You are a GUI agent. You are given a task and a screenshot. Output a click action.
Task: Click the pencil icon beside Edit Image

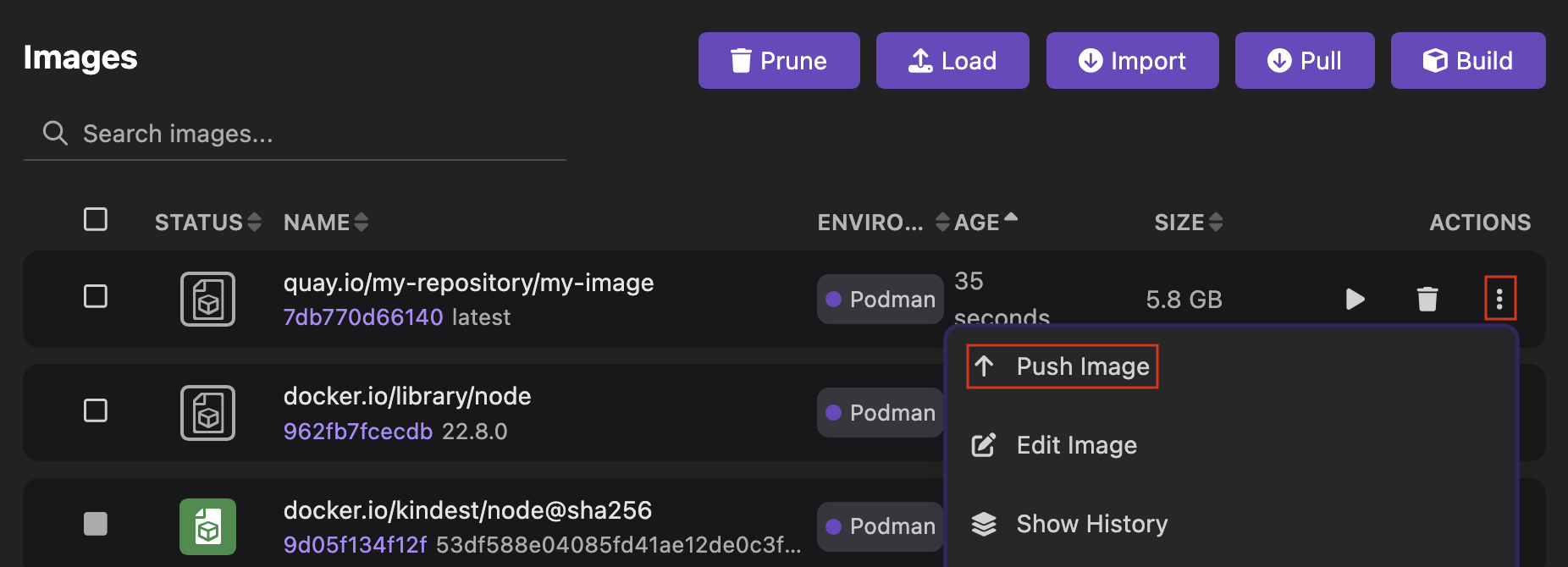pos(984,444)
